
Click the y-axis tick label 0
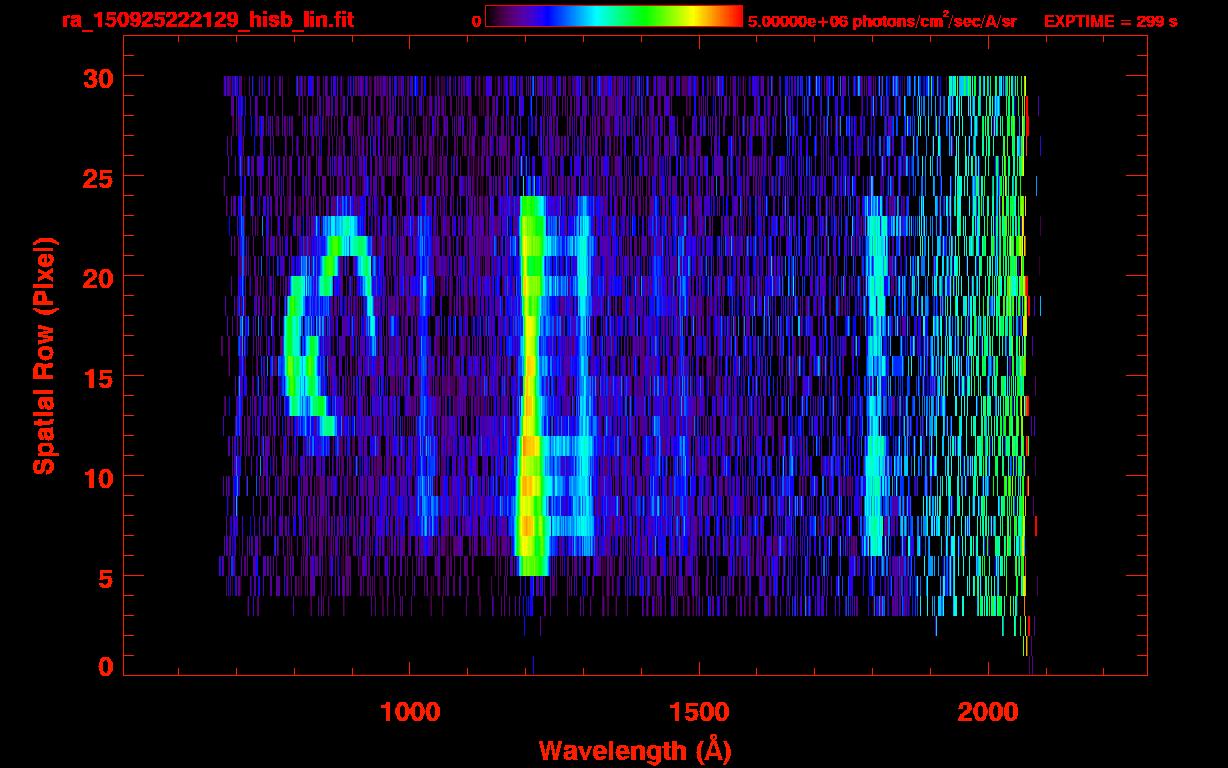[x=106, y=666]
